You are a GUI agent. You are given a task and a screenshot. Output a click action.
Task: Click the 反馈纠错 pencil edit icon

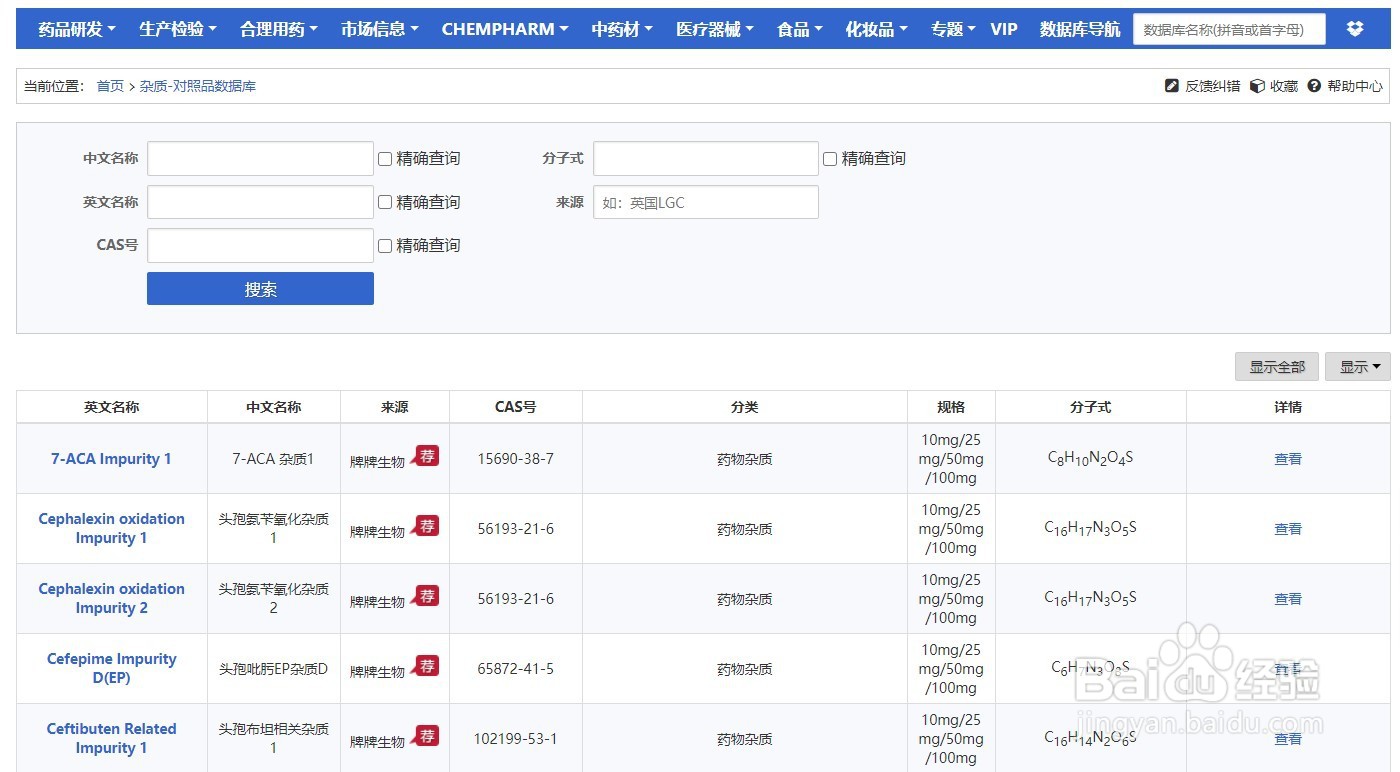coord(1172,86)
